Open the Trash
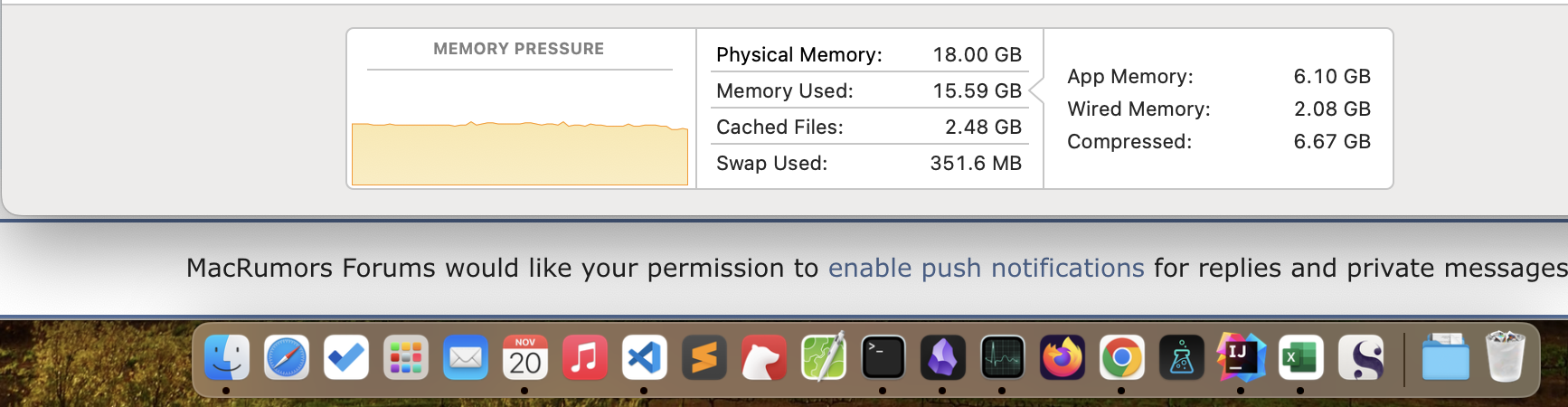The height and width of the screenshot is (407, 1568). pyautogui.click(x=1505, y=358)
